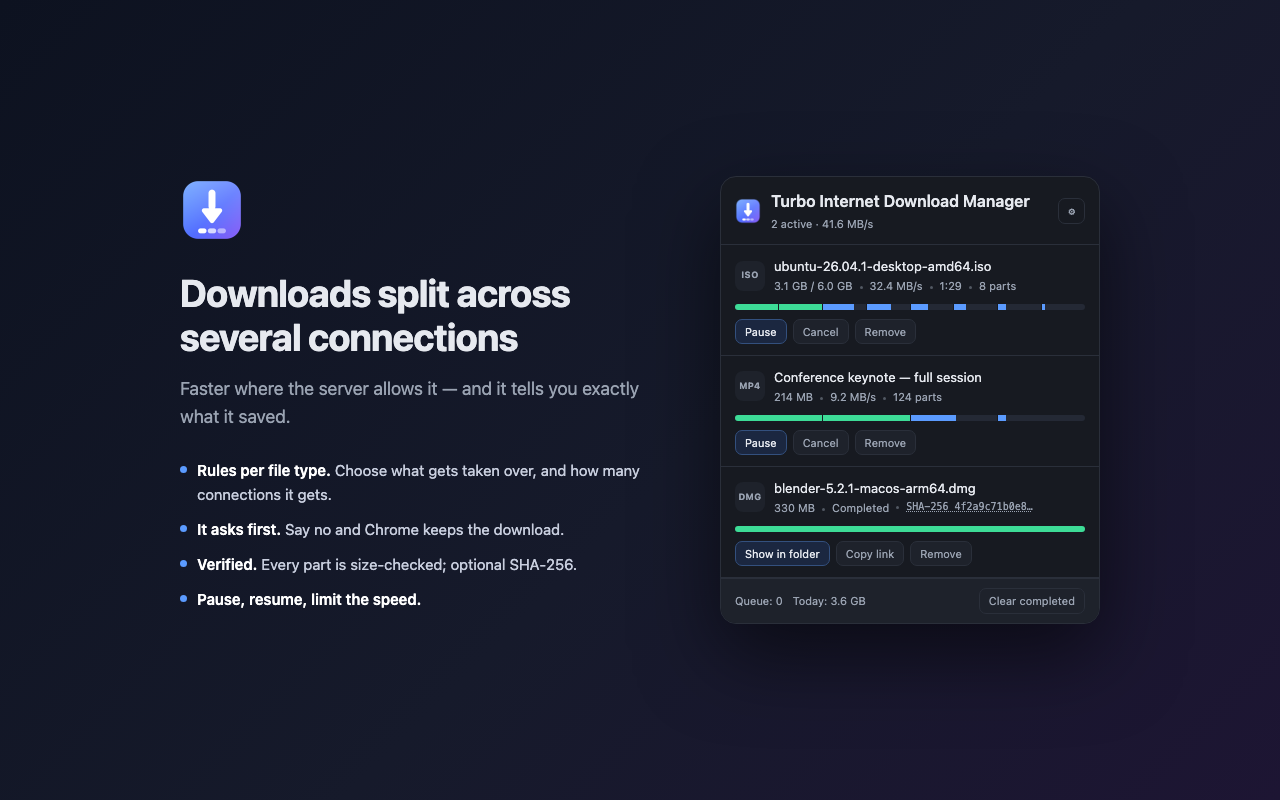Click the 'Queue: 0' footer text

759,601
